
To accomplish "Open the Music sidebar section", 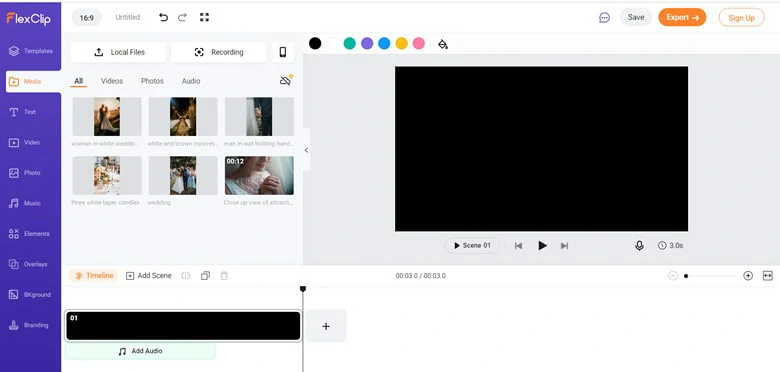I will [24, 203].
